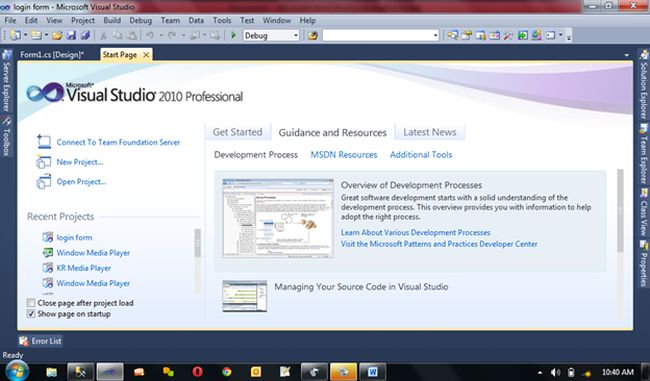Open the File menu
This screenshot has width=650, height=381.
(x=10, y=20)
